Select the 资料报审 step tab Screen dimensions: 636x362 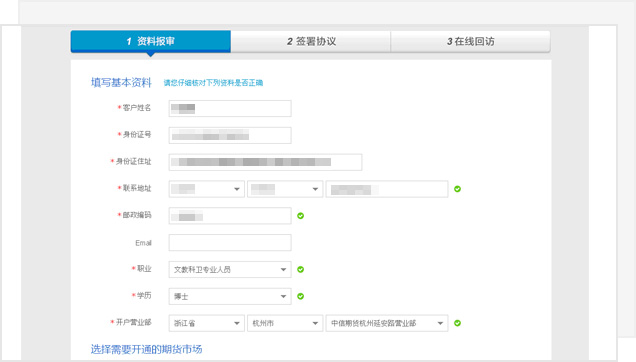pos(150,41)
